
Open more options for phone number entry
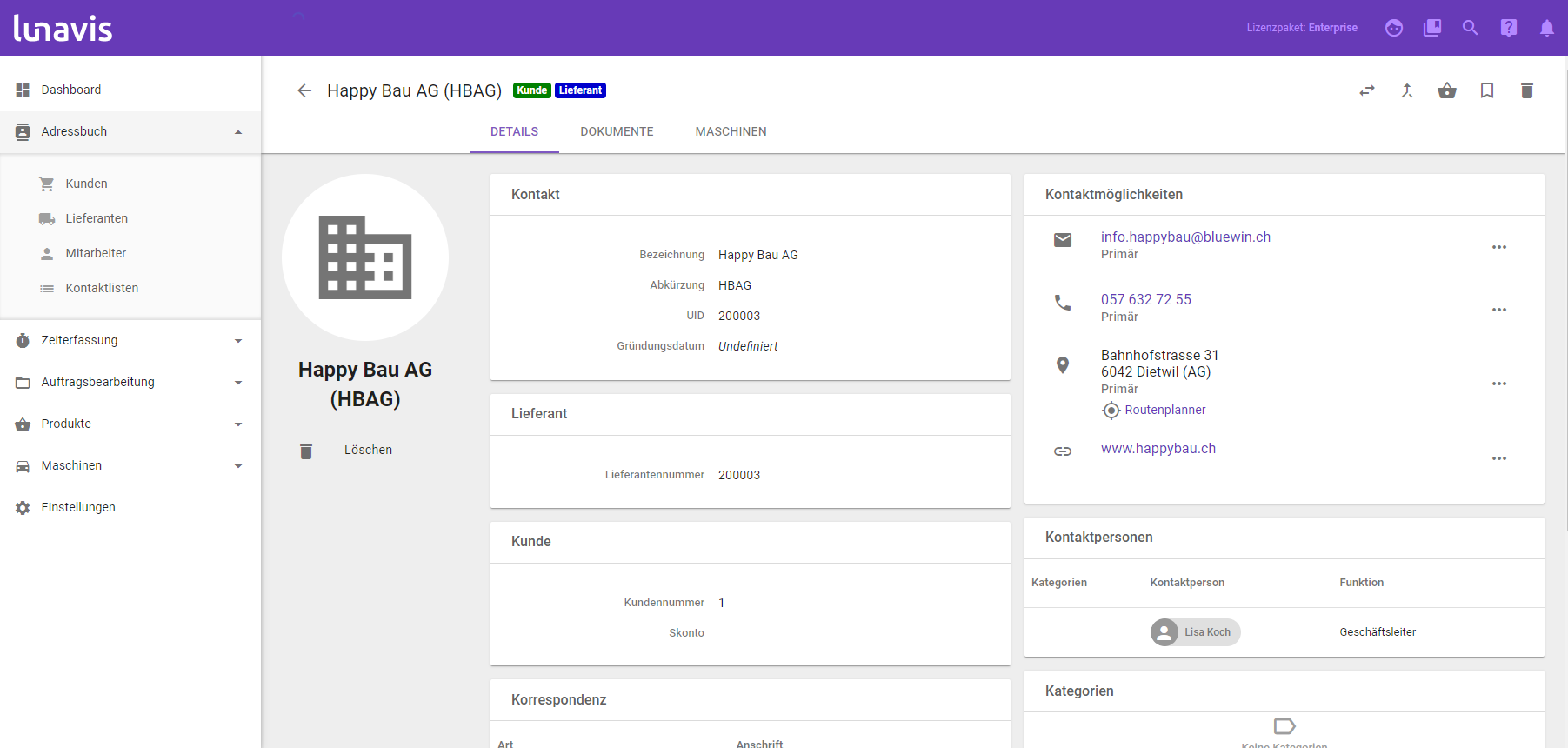coord(1499,310)
